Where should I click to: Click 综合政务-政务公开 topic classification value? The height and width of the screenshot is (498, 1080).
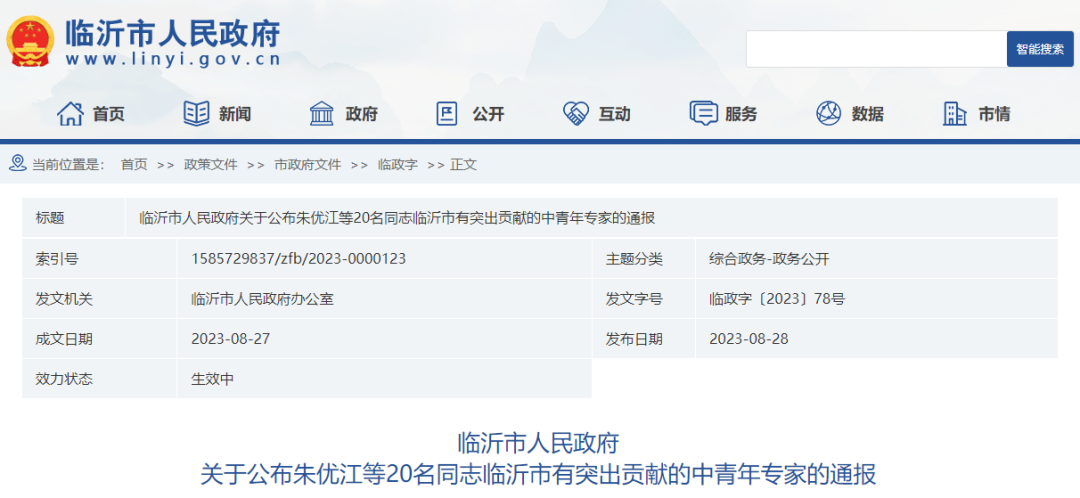click(x=769, y=259)
